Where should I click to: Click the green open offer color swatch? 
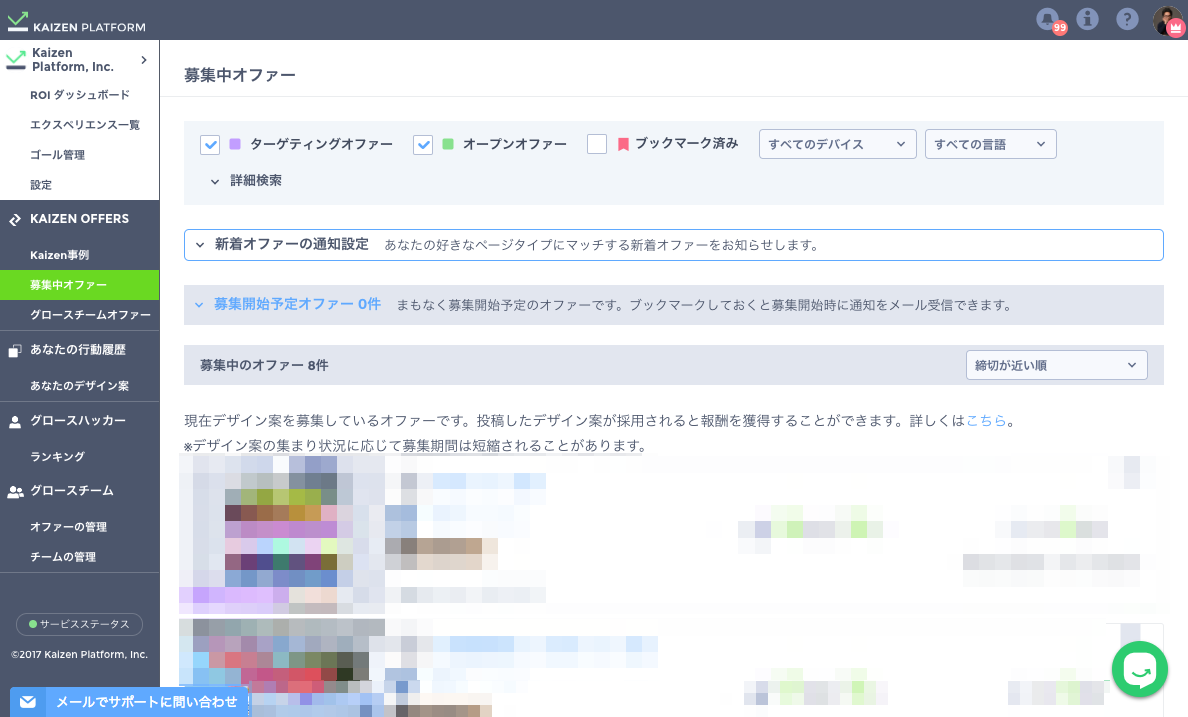[x=448, y=144]
